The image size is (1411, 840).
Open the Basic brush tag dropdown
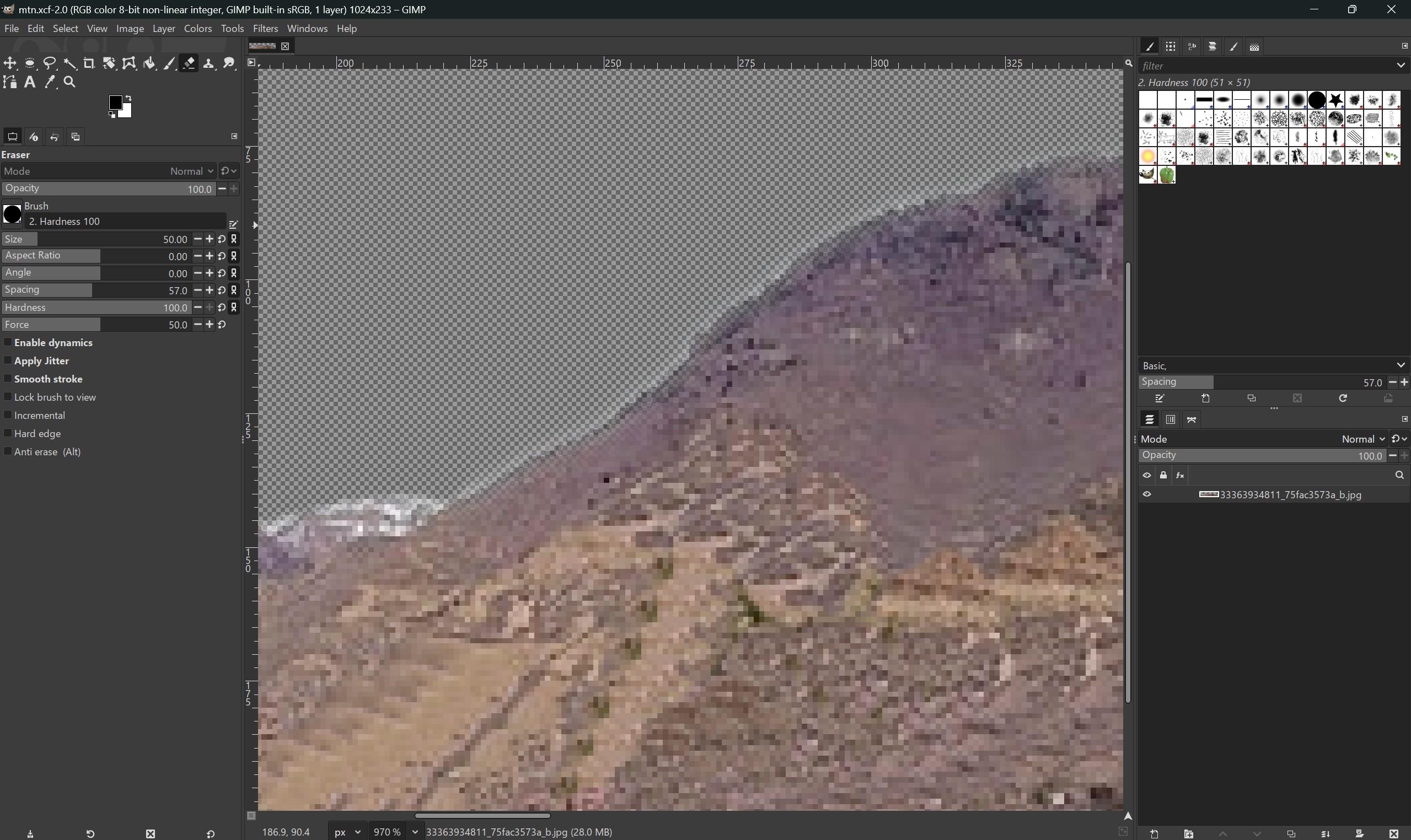tap(1402, 365)
